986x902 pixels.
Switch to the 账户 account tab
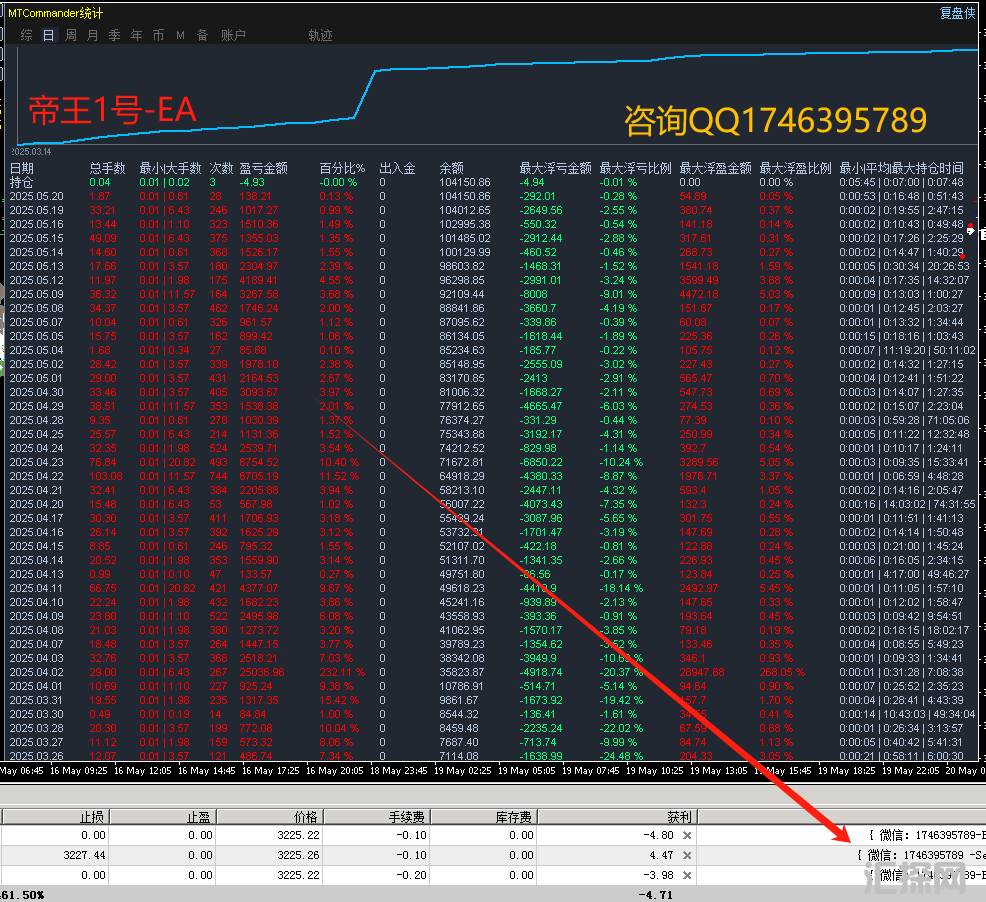[x=233, y=35]
